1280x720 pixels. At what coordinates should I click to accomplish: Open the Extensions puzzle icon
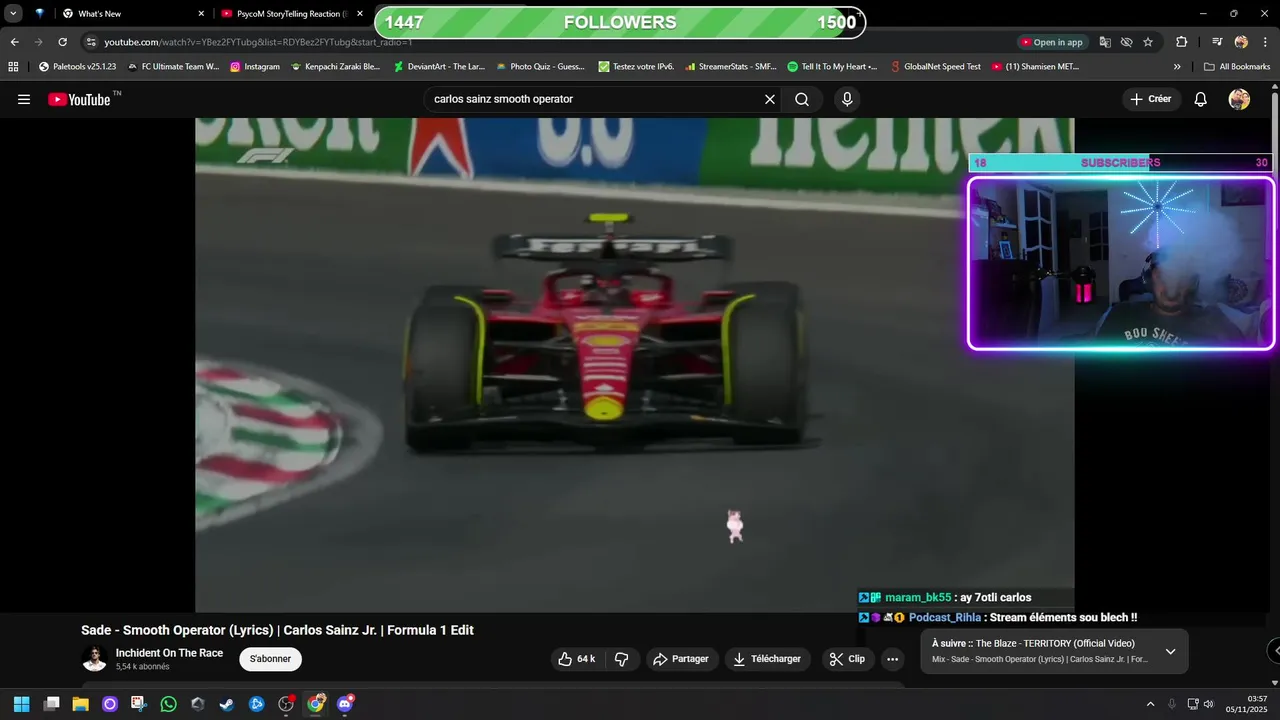pyautogui.click(x=1182, y=42)
